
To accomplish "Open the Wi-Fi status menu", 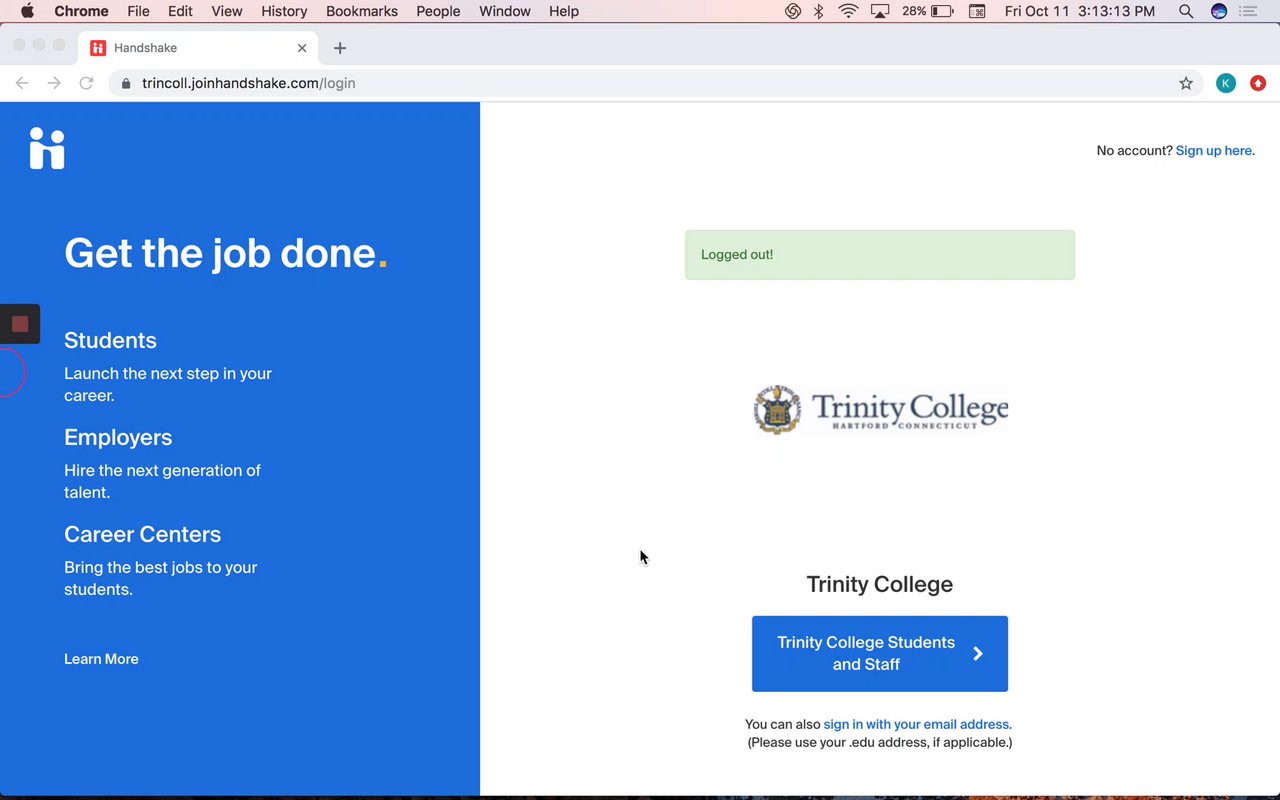I will click(x=849, y=11).
